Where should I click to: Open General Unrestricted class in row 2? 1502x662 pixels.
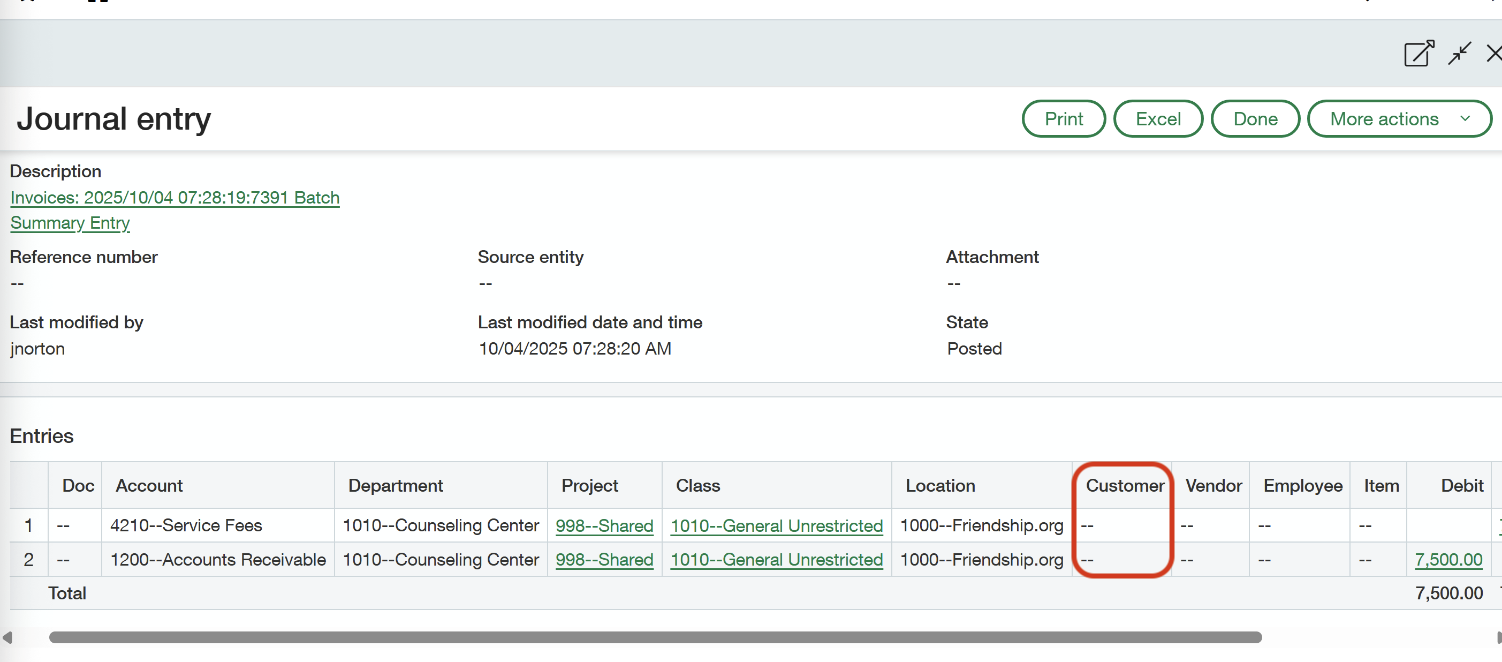pos(776,560)
